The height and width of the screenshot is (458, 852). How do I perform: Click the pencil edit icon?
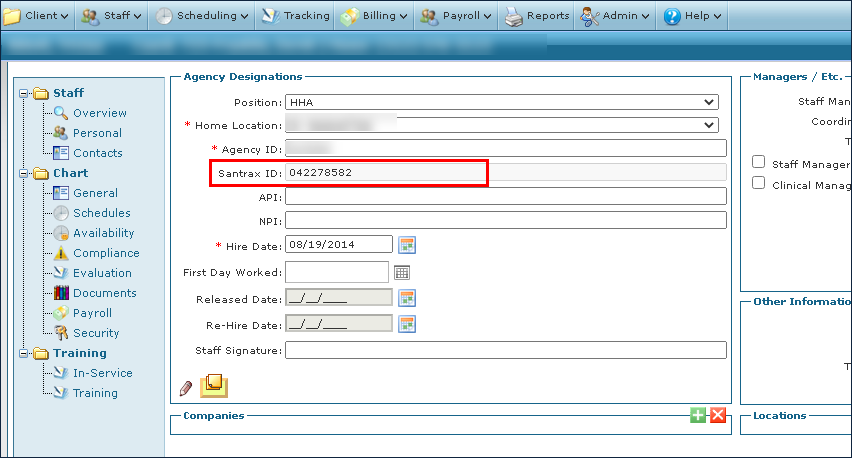185,388
